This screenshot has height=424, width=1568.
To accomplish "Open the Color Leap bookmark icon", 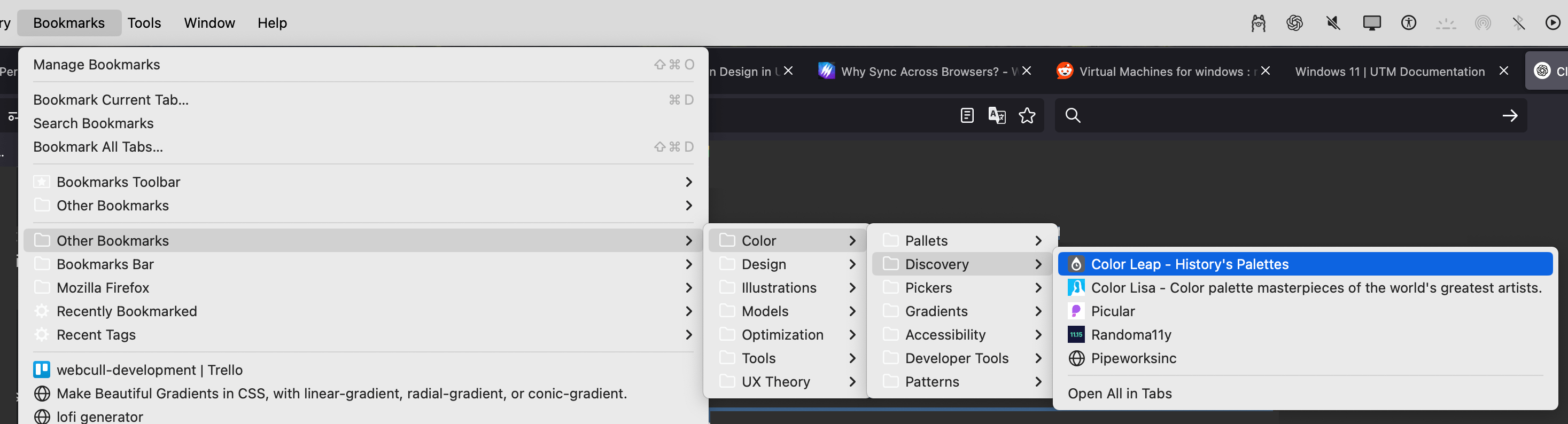I will coord(1076,264).
